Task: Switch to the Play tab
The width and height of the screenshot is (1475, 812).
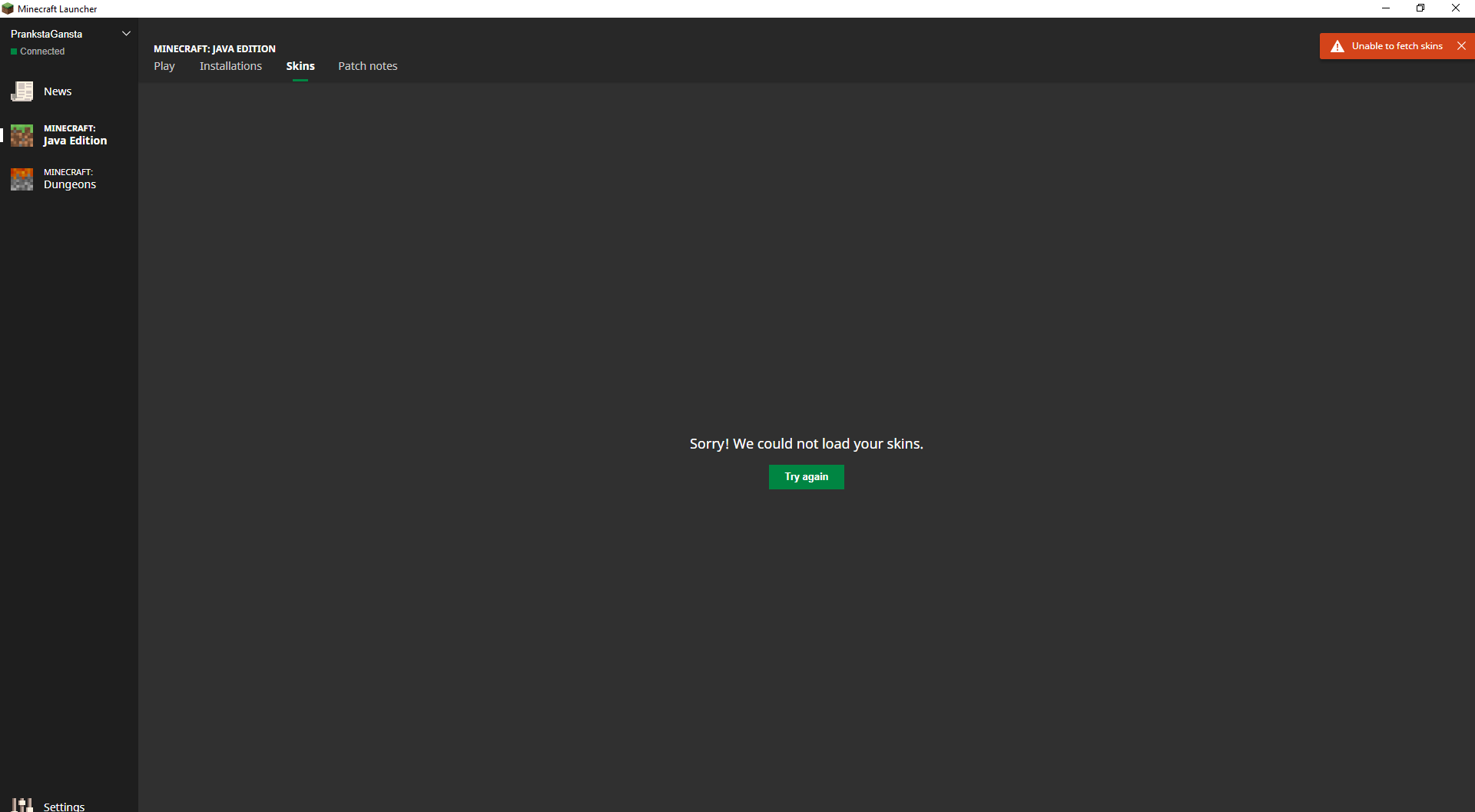Action: [x=164, y=66]
